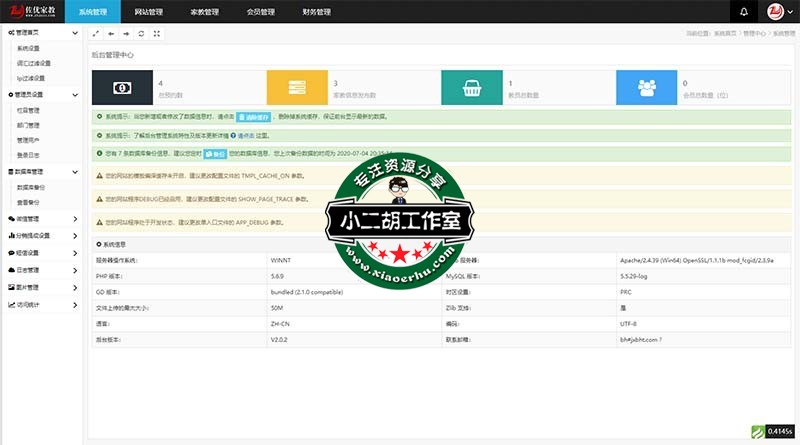Screen dimensions: 800x445
Task: Click the fullscreen icon in the page toolbar
Action: pos(157,33)
